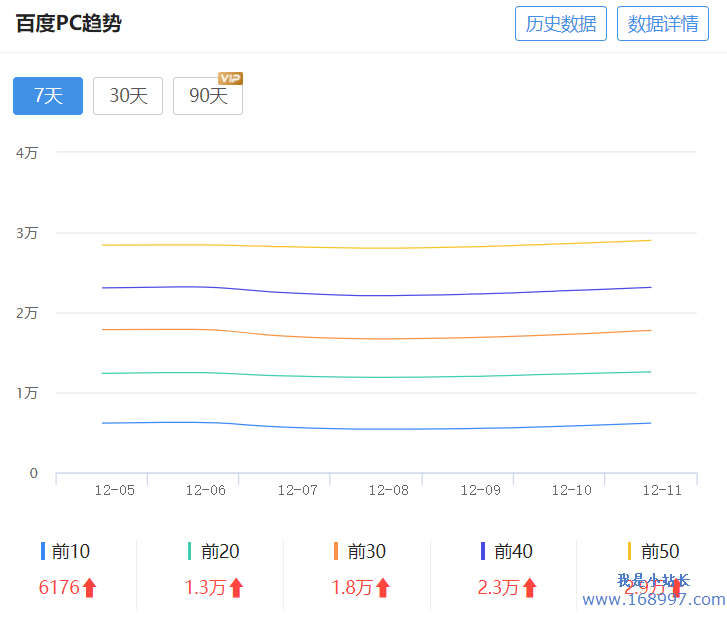
Task: Click the 2万 y-axis label
Action: [26, 313]
